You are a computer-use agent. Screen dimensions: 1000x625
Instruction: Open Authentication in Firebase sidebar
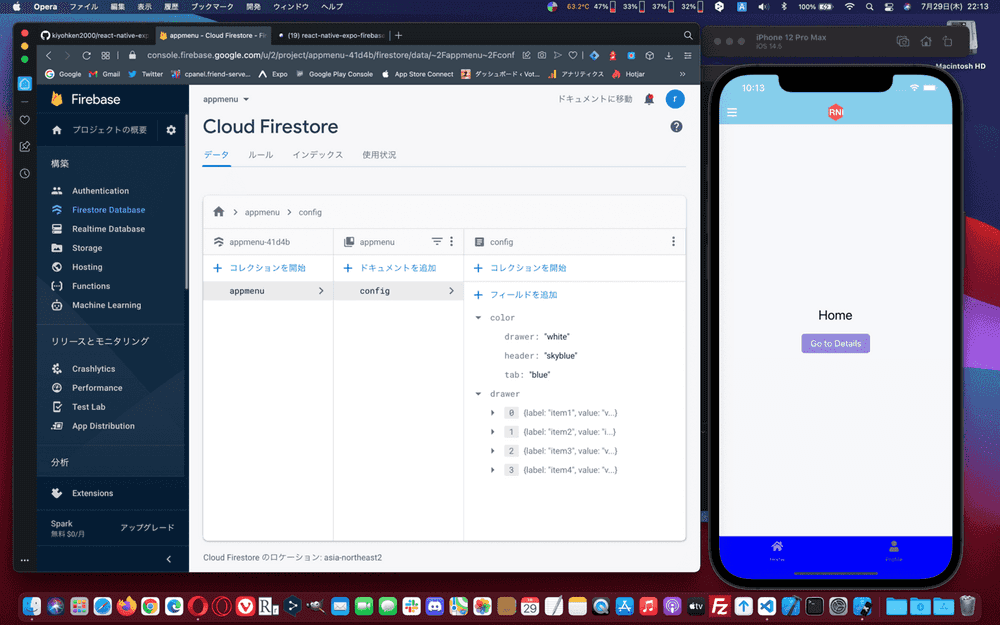pyautogui.click(x=100, y=191)
